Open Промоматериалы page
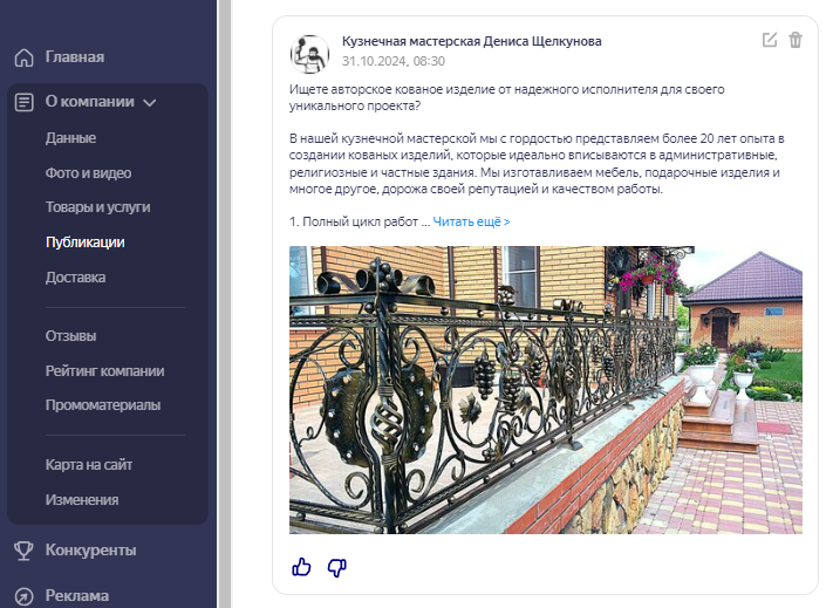Viewport: 834px width, 608px height. click(103, 405)
